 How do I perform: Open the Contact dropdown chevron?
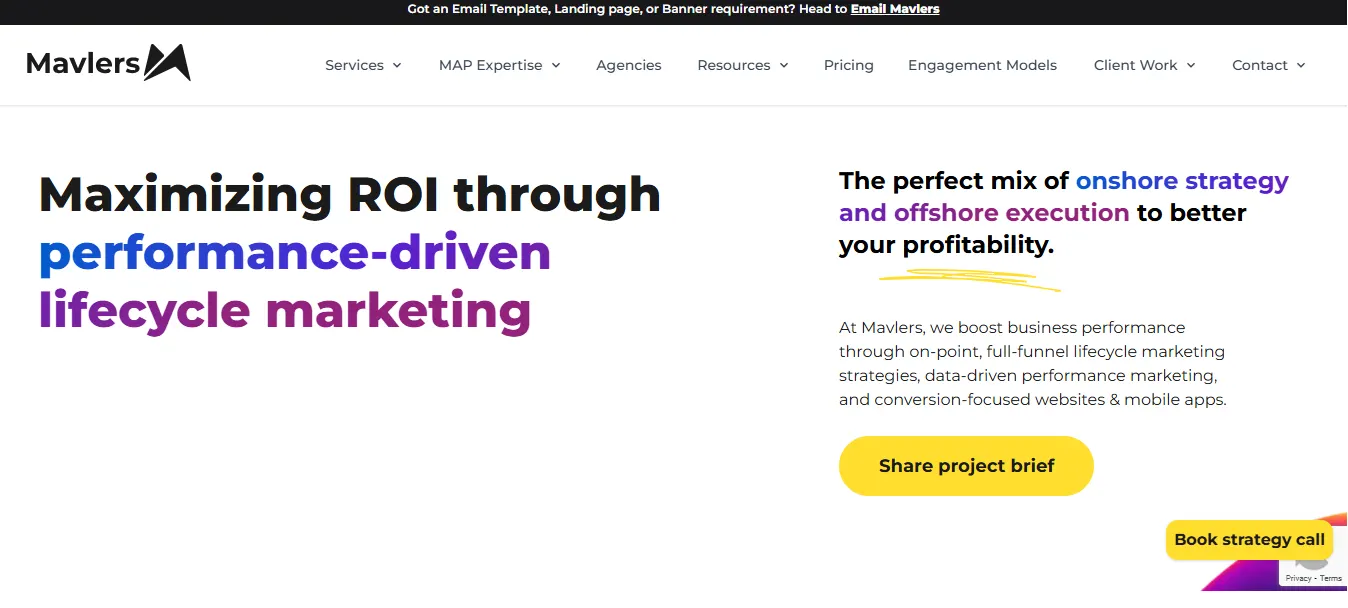pyautogui.click(x=1301, y=65)
